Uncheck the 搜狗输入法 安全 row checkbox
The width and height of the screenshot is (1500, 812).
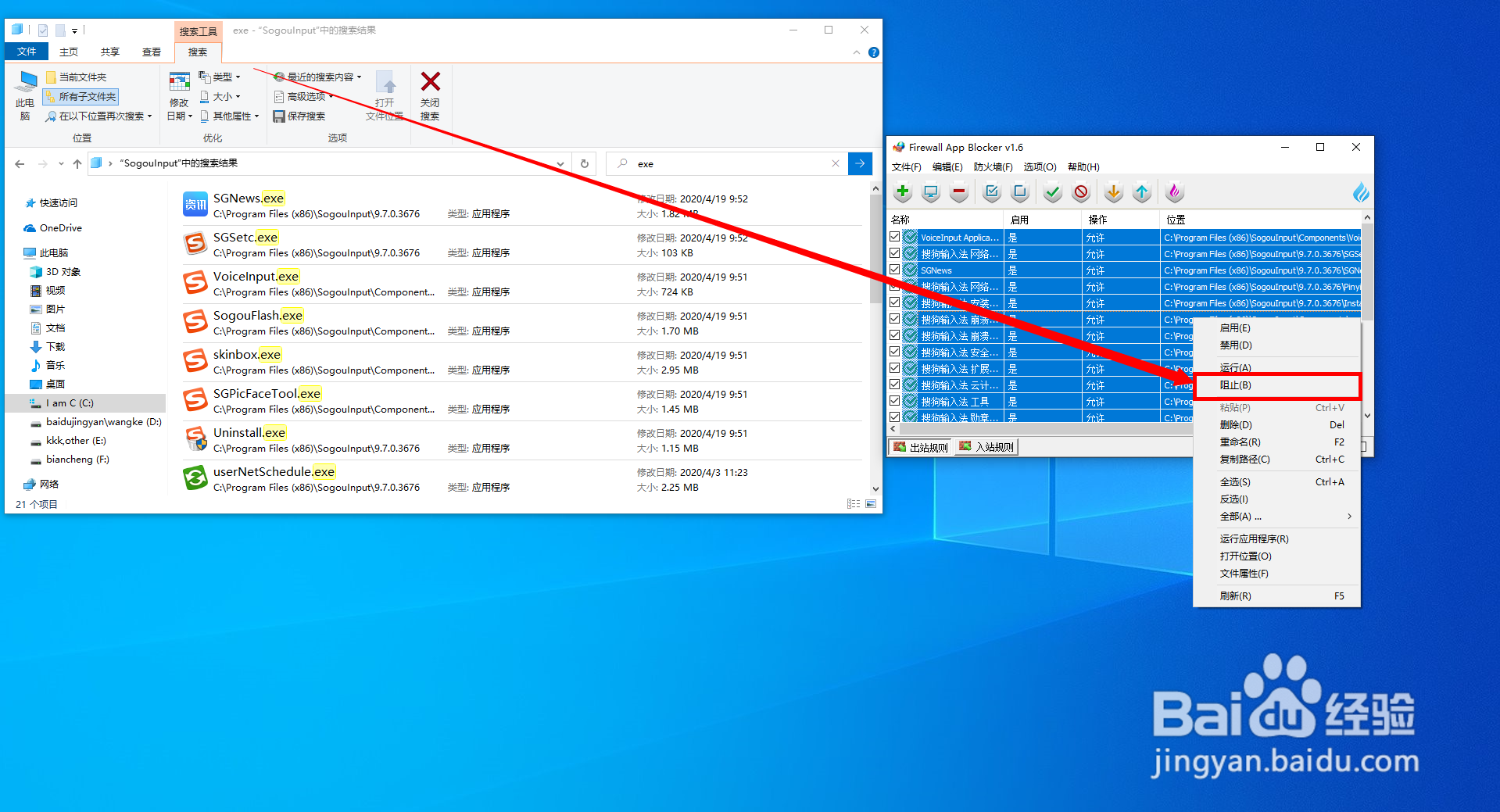[894, 352]
